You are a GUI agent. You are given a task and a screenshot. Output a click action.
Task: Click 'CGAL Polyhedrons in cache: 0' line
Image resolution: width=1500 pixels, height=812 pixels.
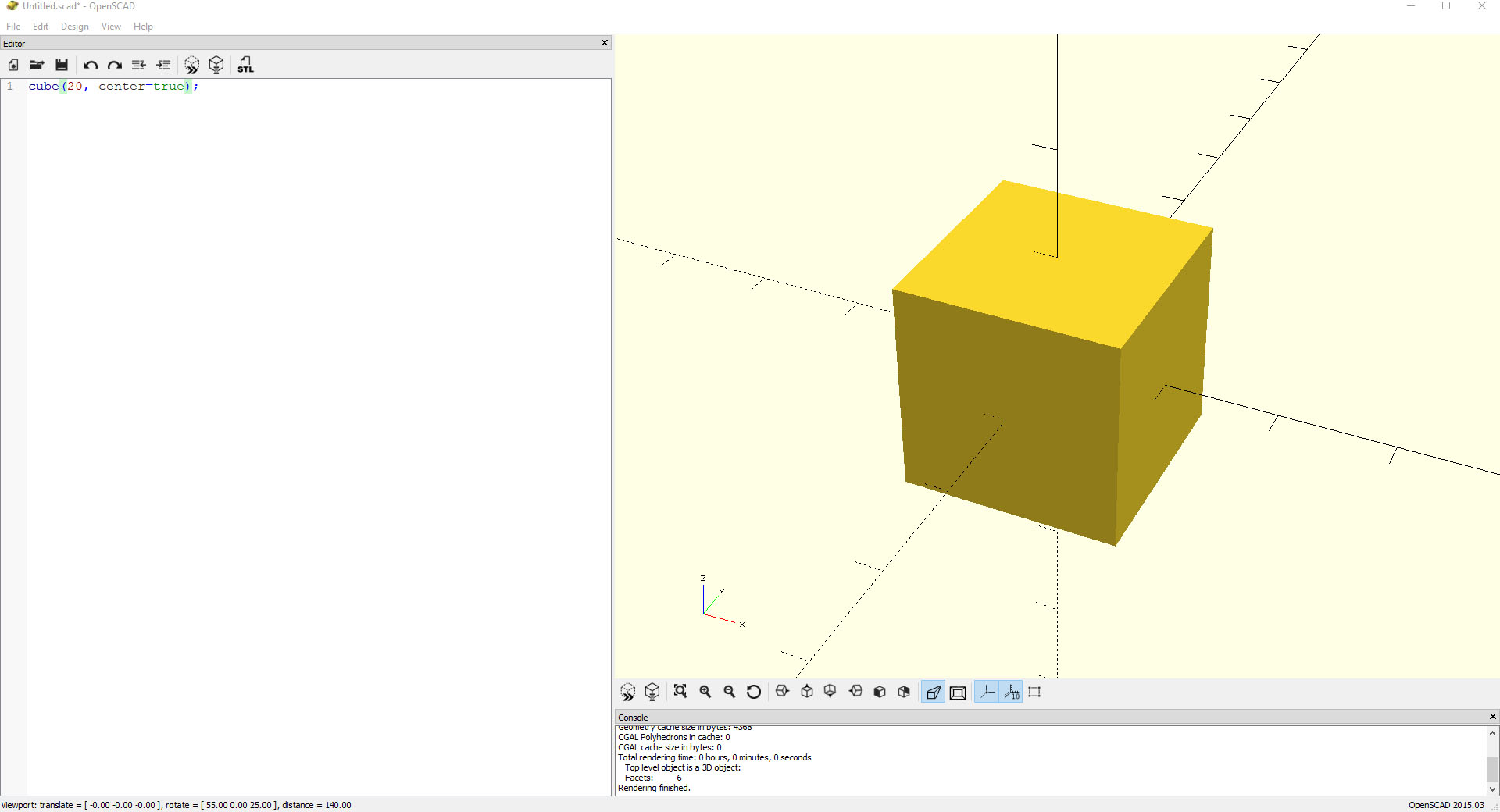[674, 737]
